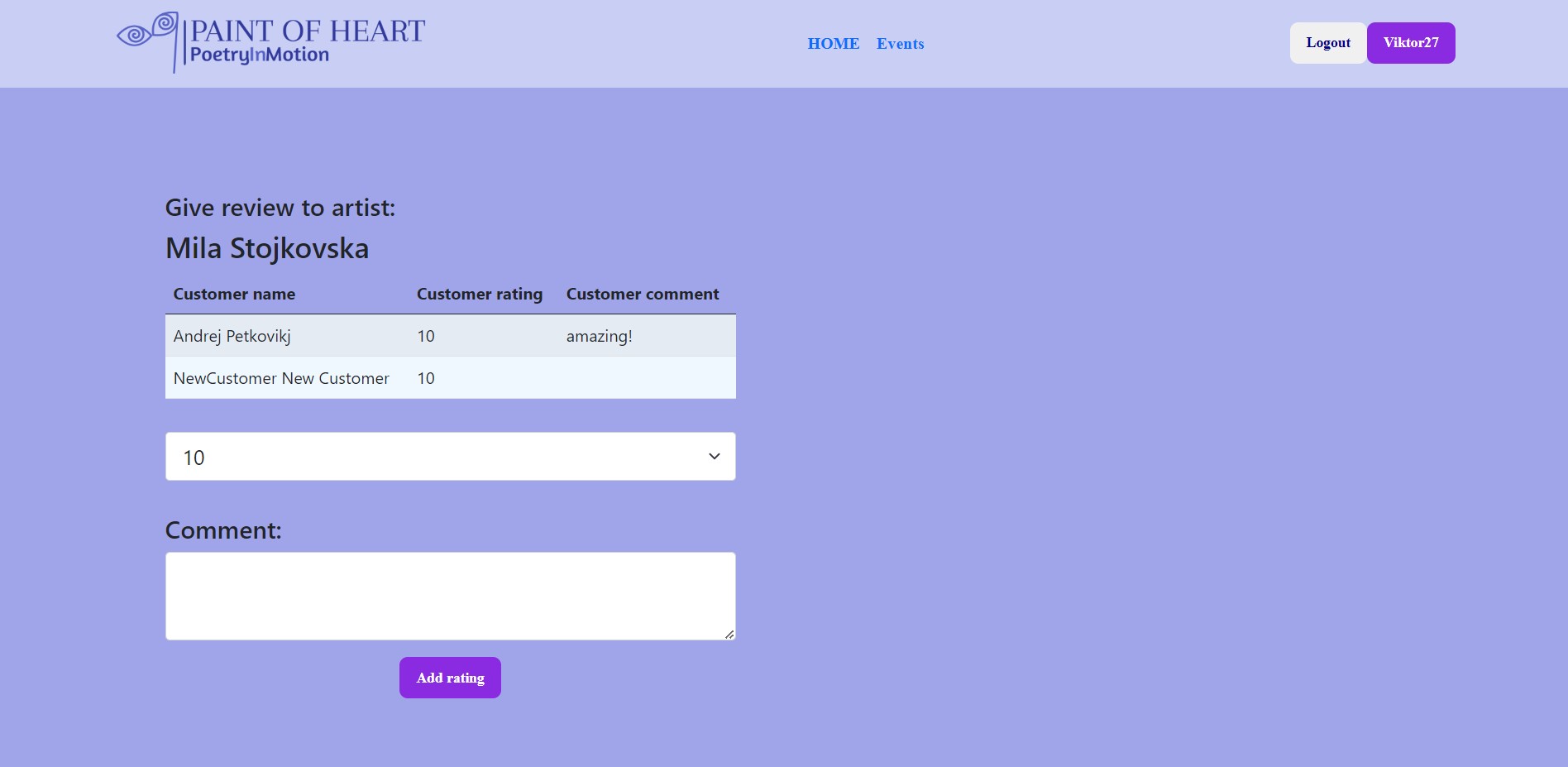Expand the rating dropdown chevron

point(714,457)
